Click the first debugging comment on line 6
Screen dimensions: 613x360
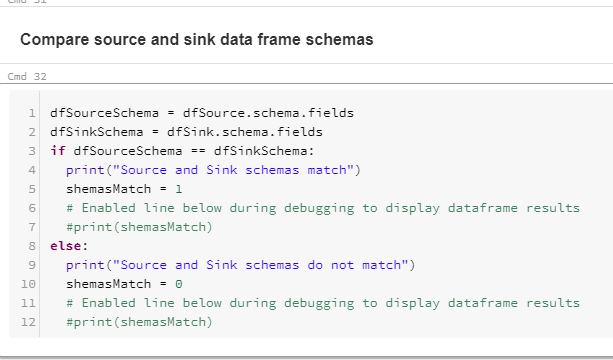(x=323, y=208)
